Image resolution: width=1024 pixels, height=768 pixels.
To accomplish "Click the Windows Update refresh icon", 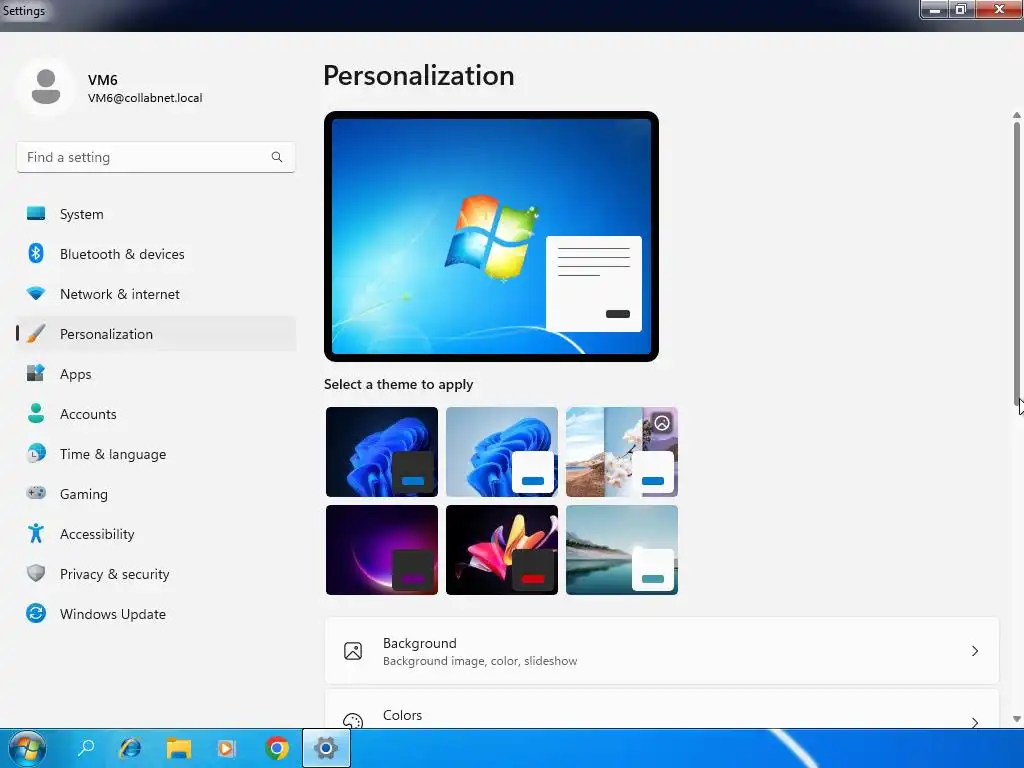I will 36,613.
